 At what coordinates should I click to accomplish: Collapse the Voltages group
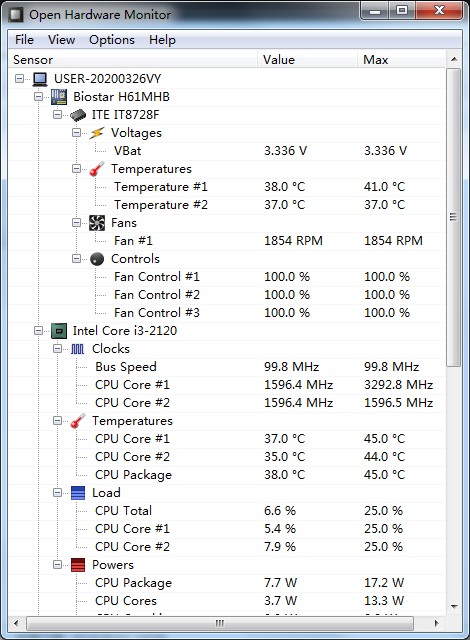[76, 133]
